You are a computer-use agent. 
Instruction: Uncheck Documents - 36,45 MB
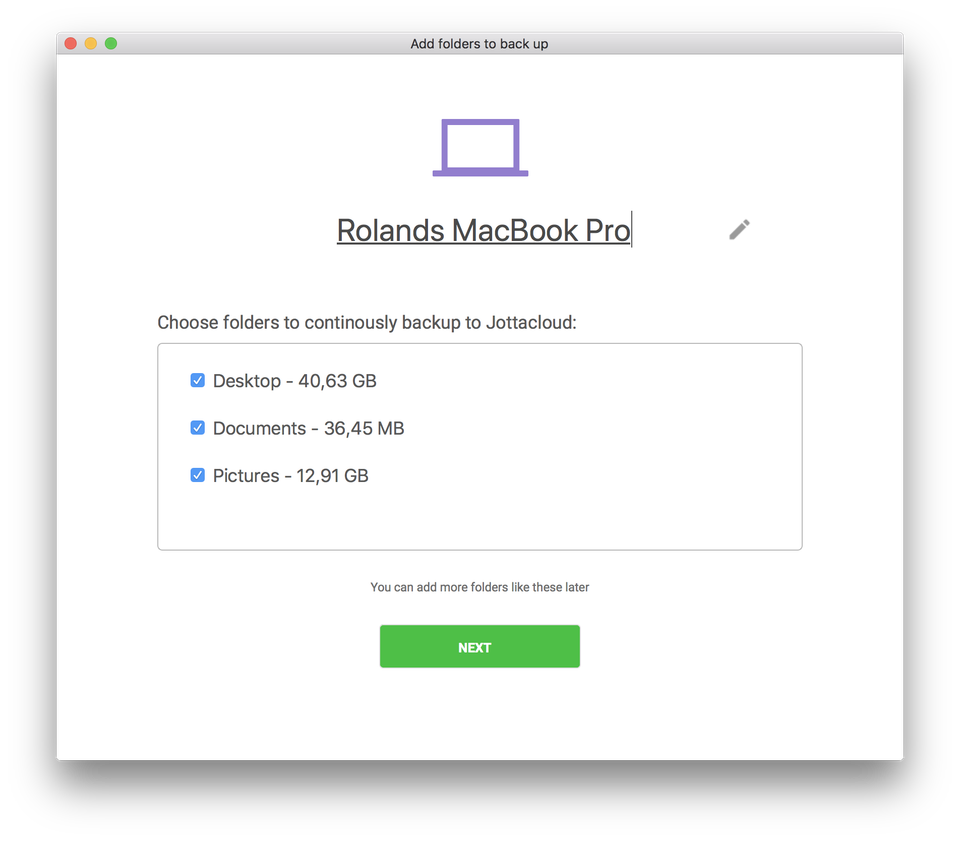pos(197,427)
